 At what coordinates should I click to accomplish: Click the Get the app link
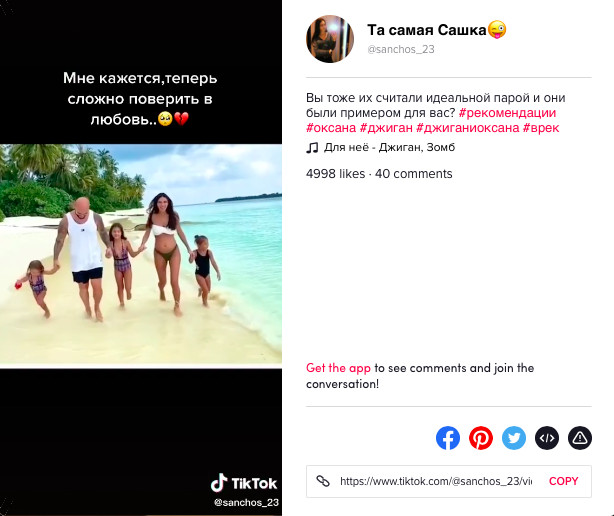pyautogui.click(x=338, y=368)
